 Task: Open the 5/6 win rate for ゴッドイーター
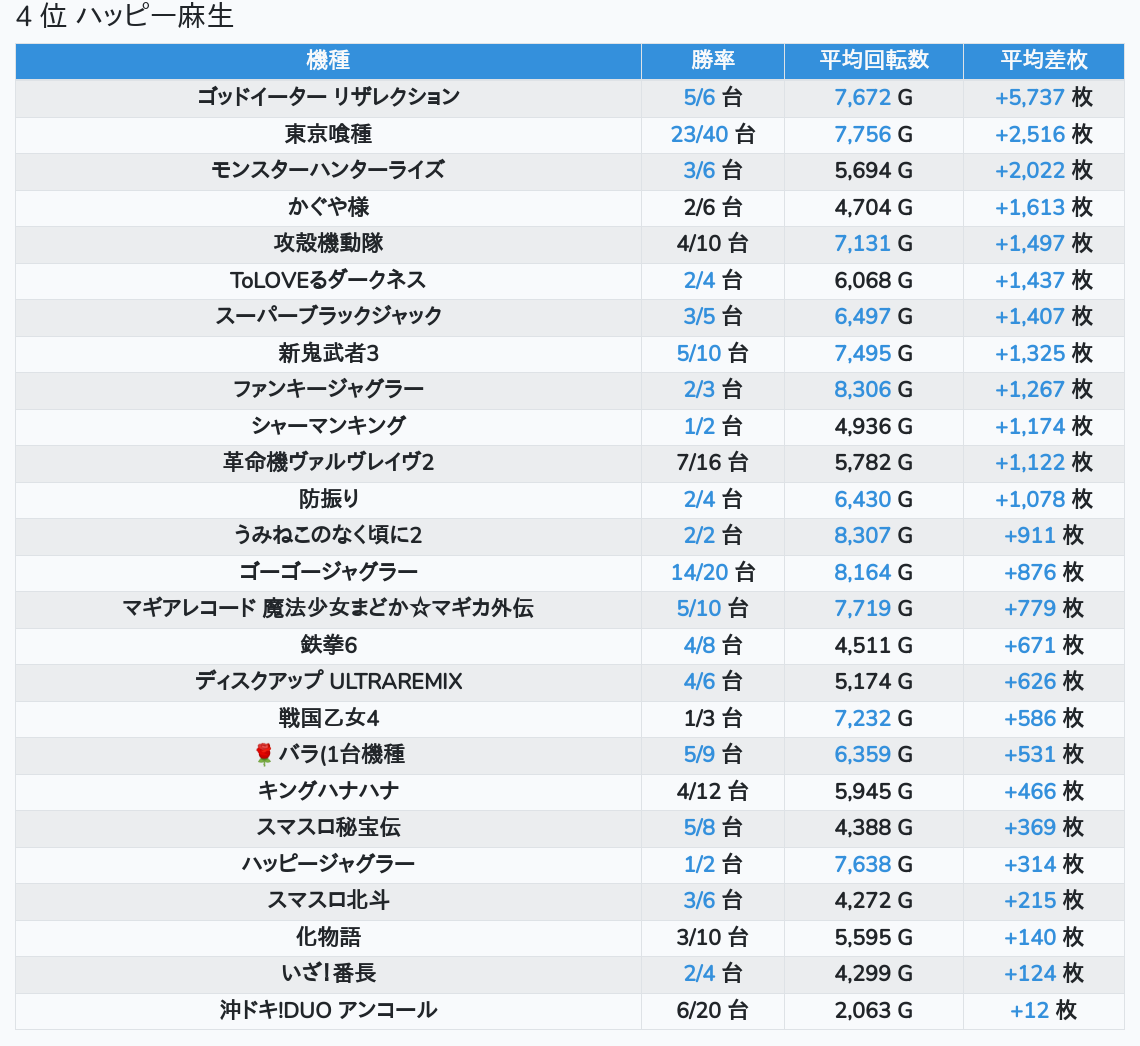click(x=699, y=97)
